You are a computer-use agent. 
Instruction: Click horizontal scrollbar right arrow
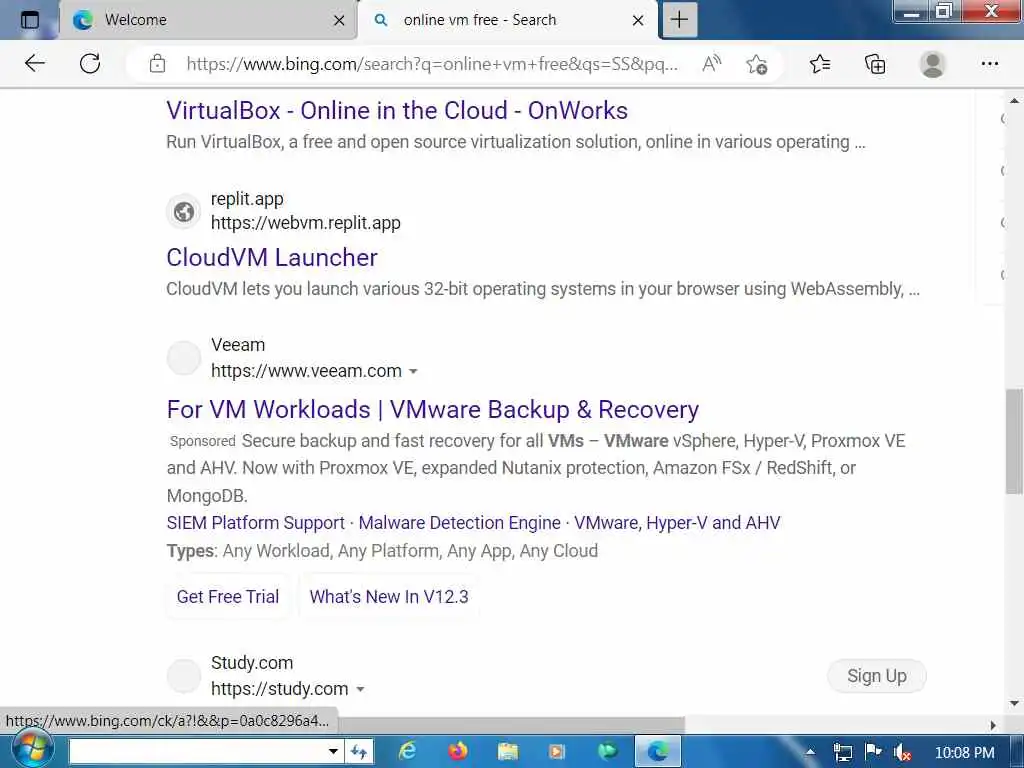click(993, 725)
